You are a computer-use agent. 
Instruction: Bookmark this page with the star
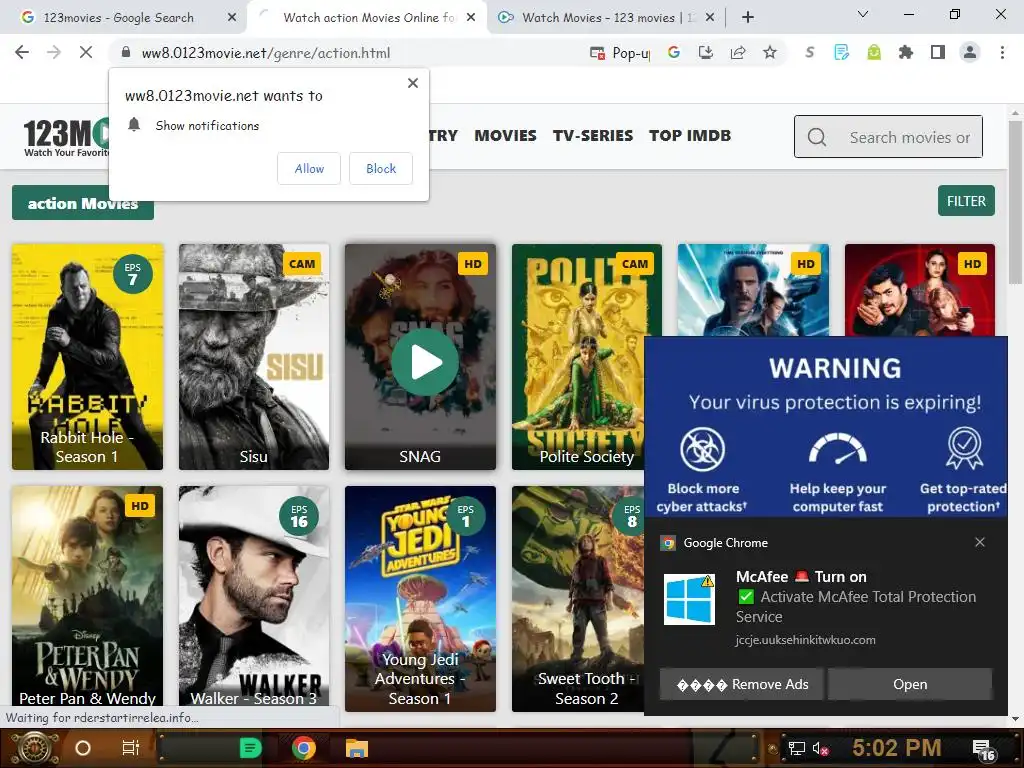coord(770,52)
